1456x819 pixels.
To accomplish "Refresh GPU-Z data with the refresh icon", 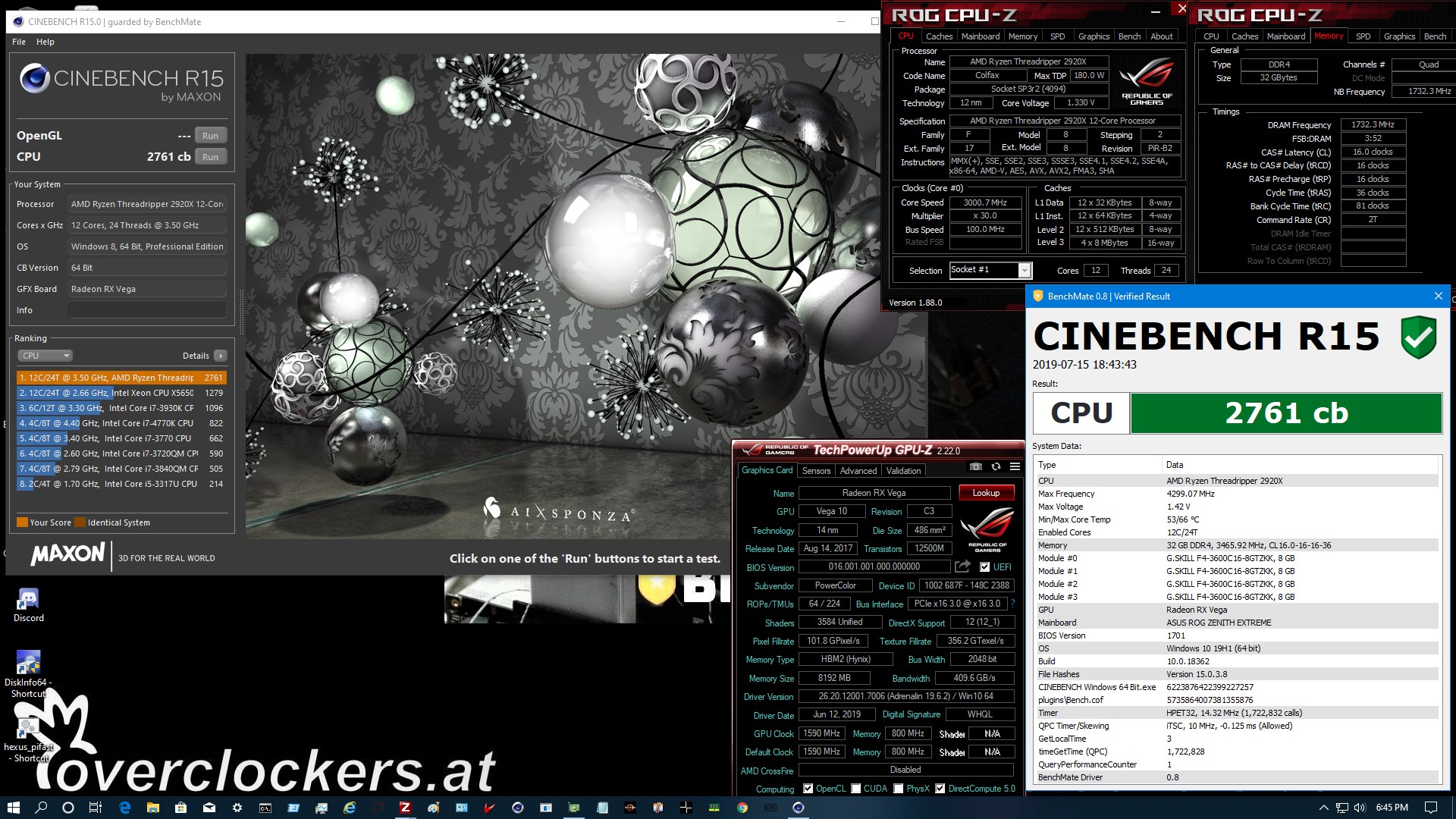I will click(x=996, y=466).
